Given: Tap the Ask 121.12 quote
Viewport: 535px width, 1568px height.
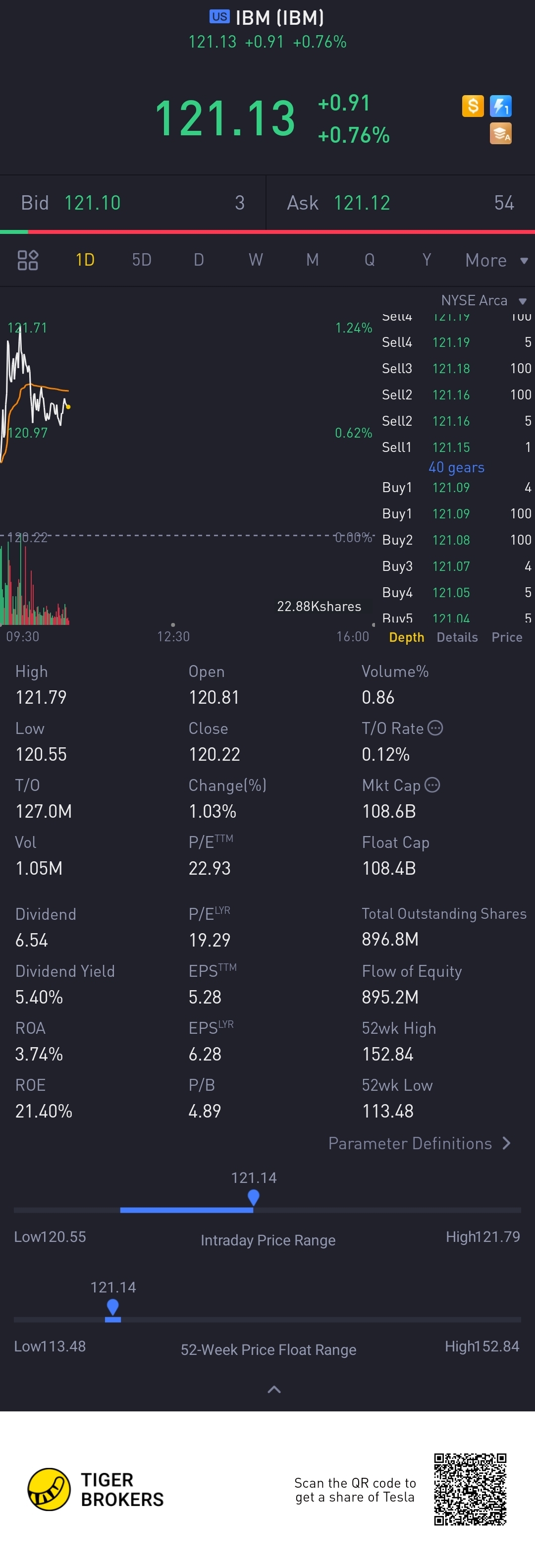Looking at the screenshot, I should pos(400,203).
